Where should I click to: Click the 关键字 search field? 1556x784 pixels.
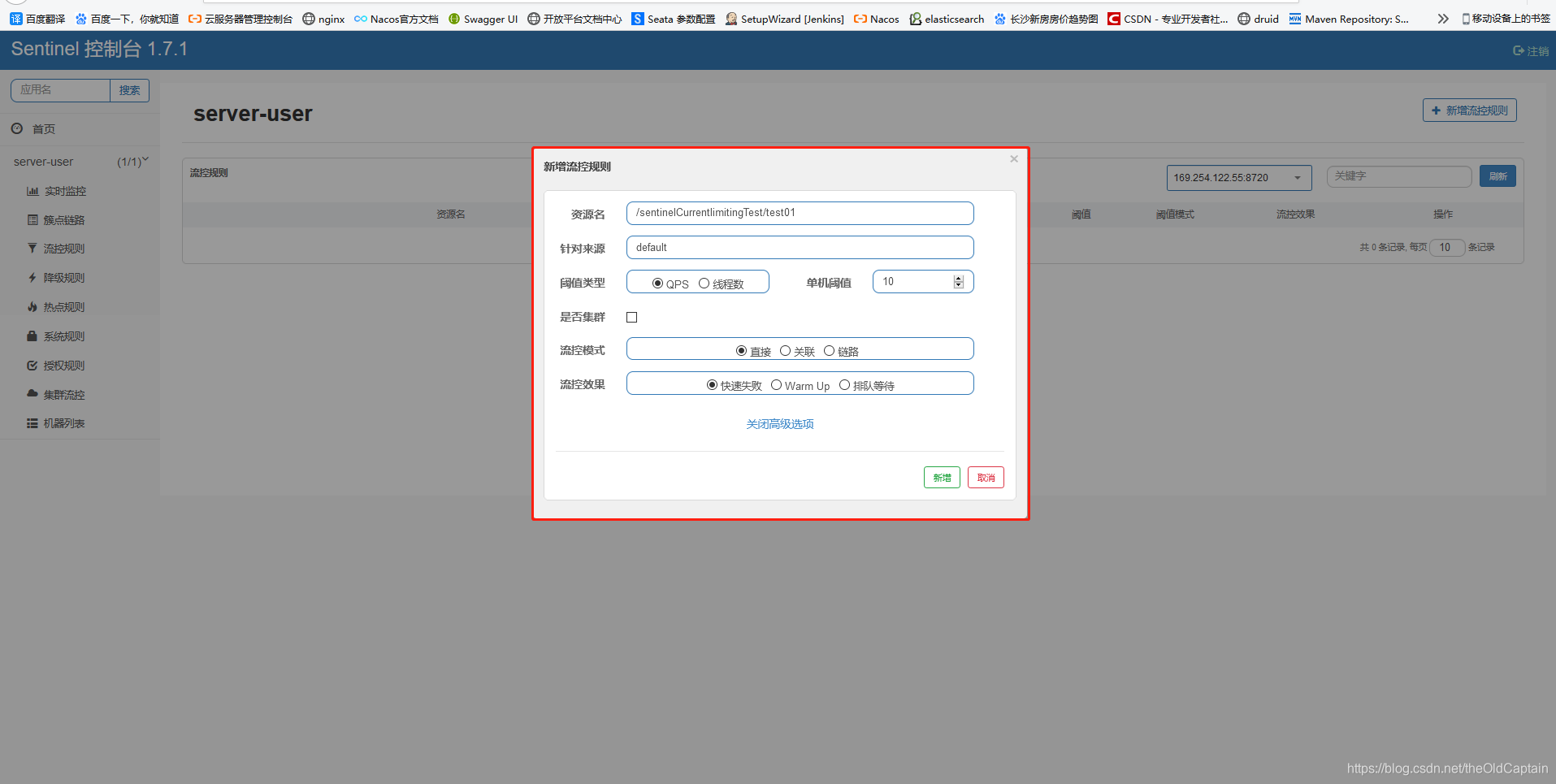[1399, 176]
